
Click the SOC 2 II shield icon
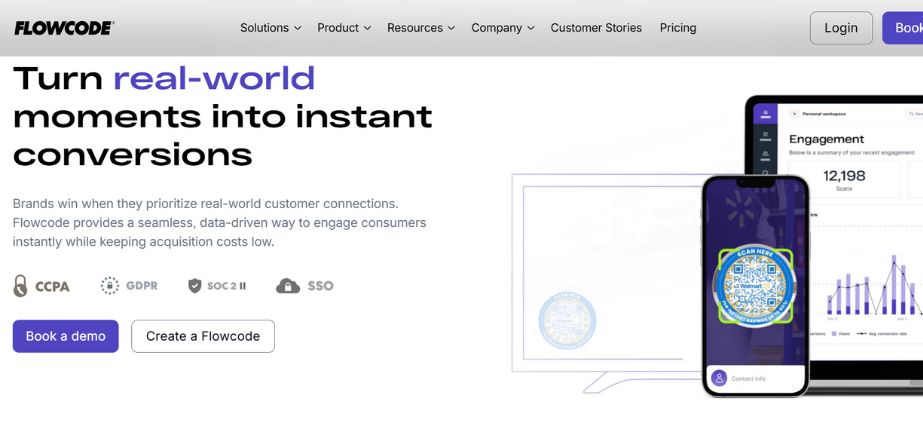pos(194,286)
